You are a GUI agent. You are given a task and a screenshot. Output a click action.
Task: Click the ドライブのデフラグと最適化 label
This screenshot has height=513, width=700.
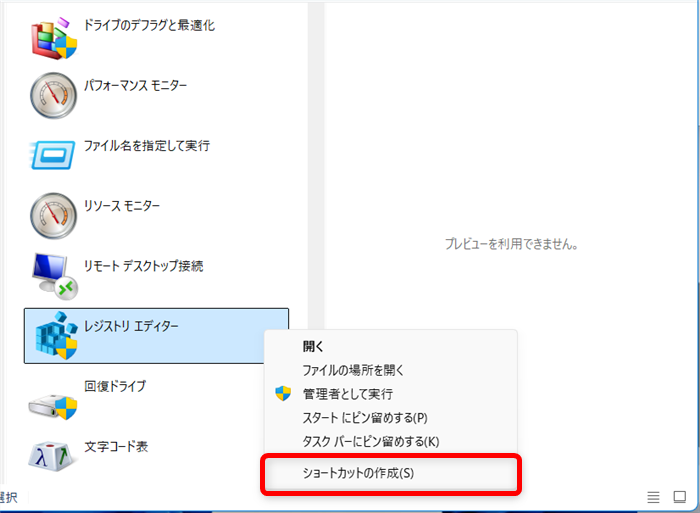tap(150, 25)
